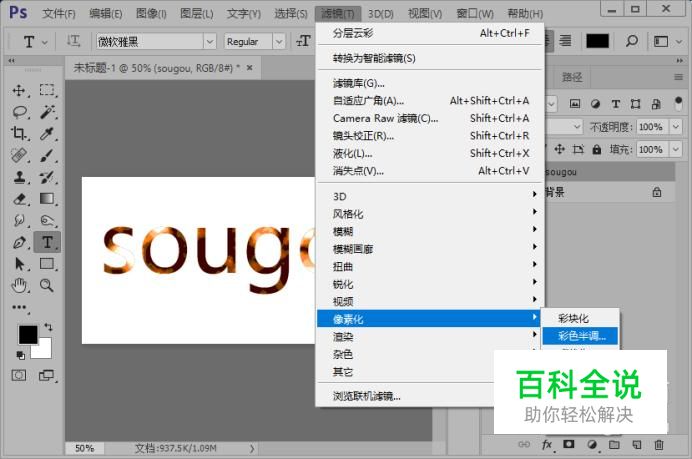Screen dimensions: 692x459
Task: Select the Eraser tool
Action: pos(19,199)
